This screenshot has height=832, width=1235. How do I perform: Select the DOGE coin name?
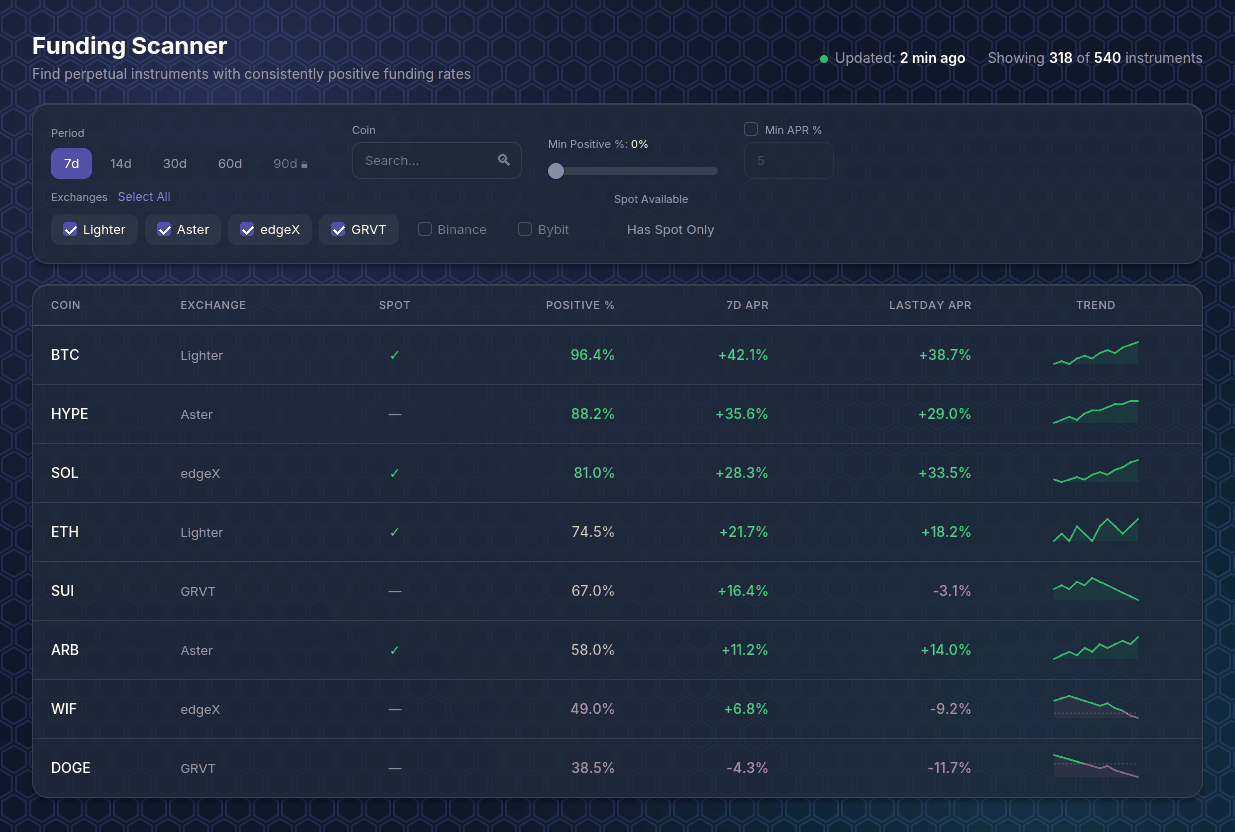pos(71,768)
